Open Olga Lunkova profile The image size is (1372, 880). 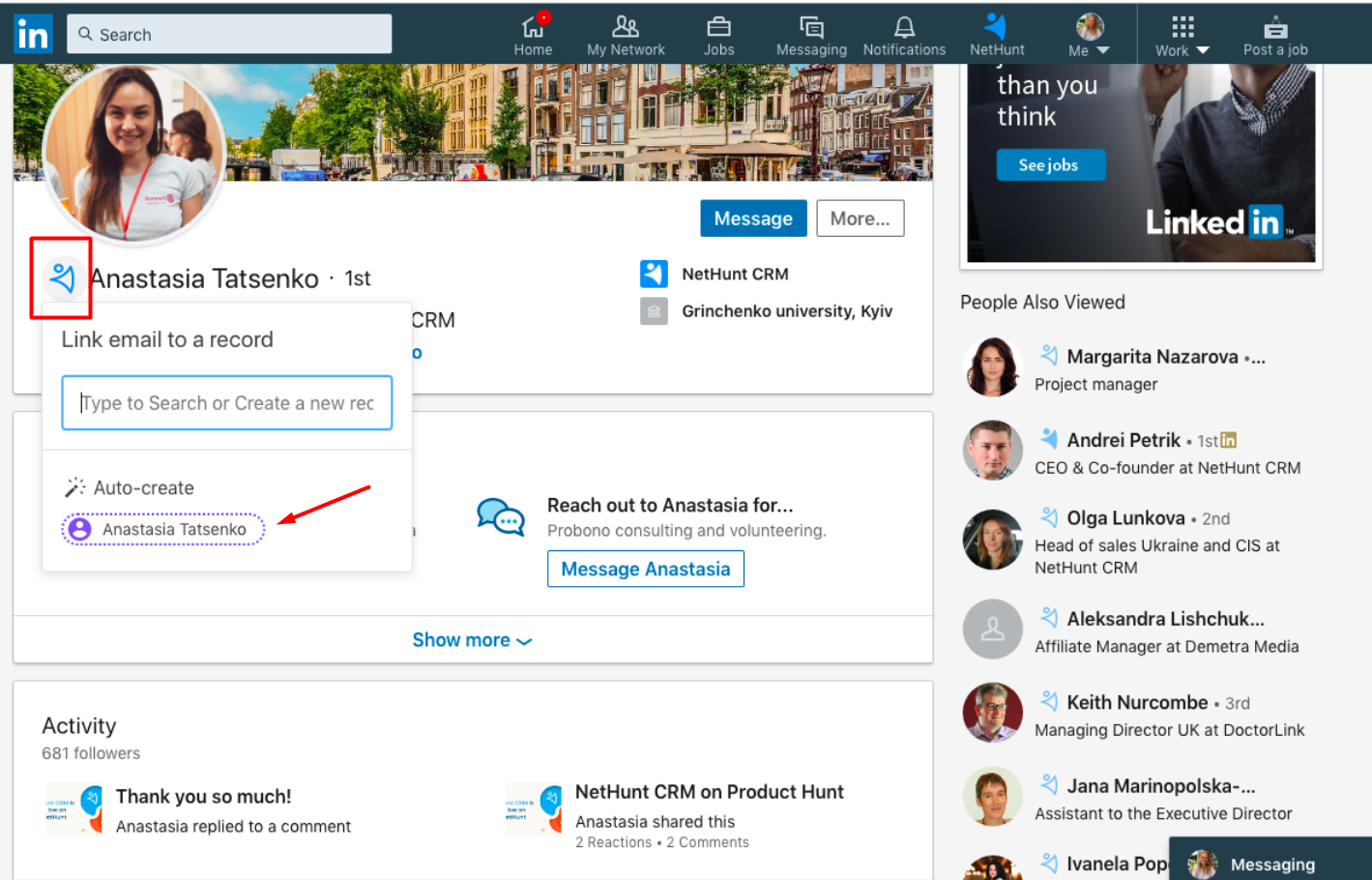(1125, 518)
